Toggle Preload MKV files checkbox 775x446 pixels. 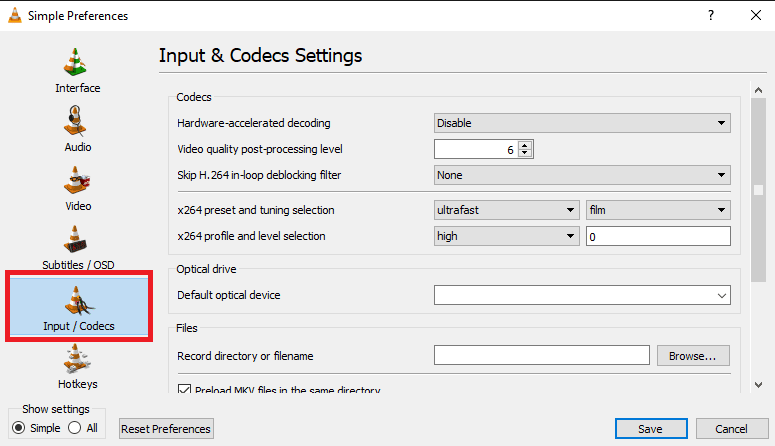184,389
